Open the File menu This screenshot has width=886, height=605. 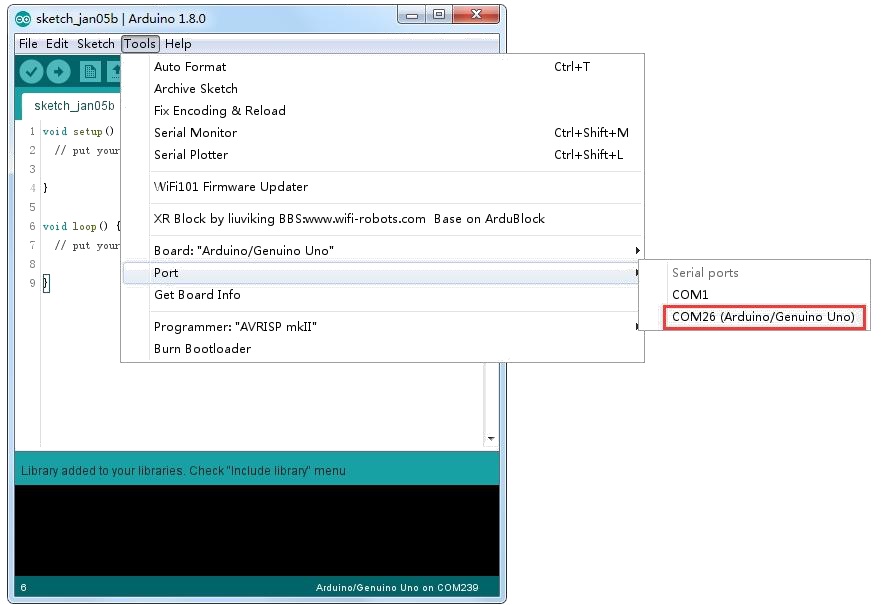[28, 43]
